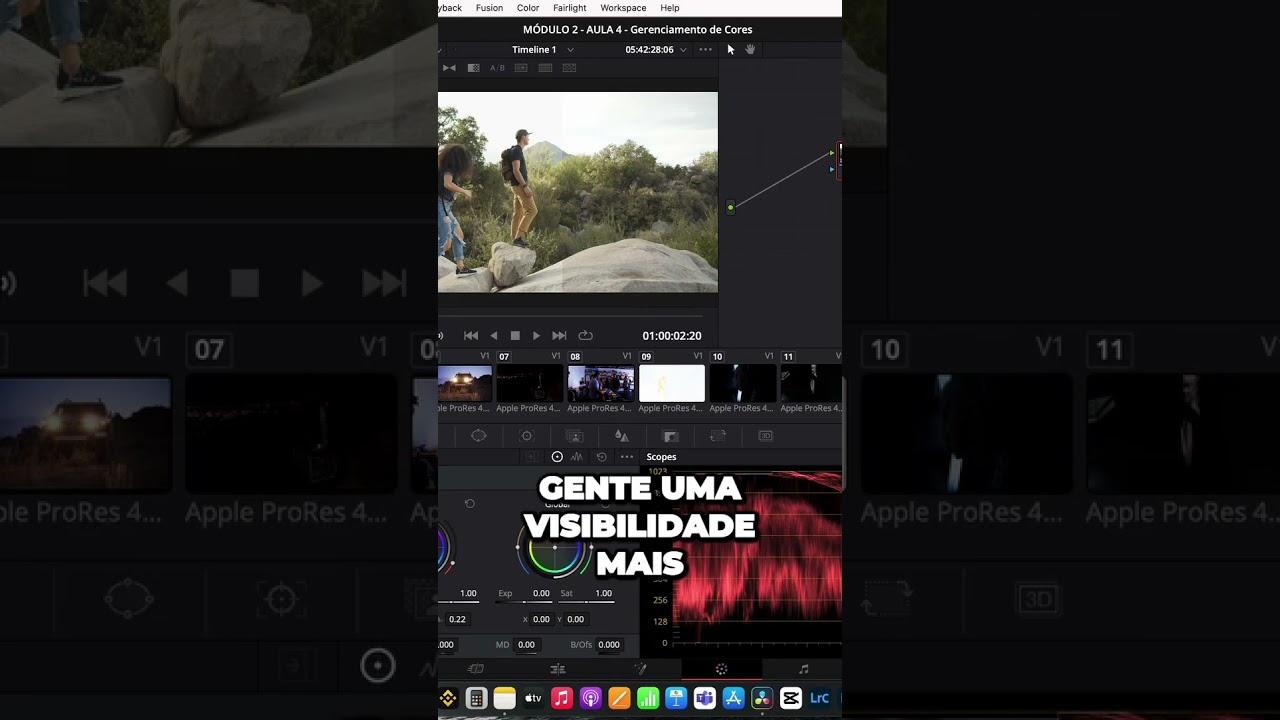Open Microsoft Teams from the dock
The image size is (1280, 720).
[705, 698]
